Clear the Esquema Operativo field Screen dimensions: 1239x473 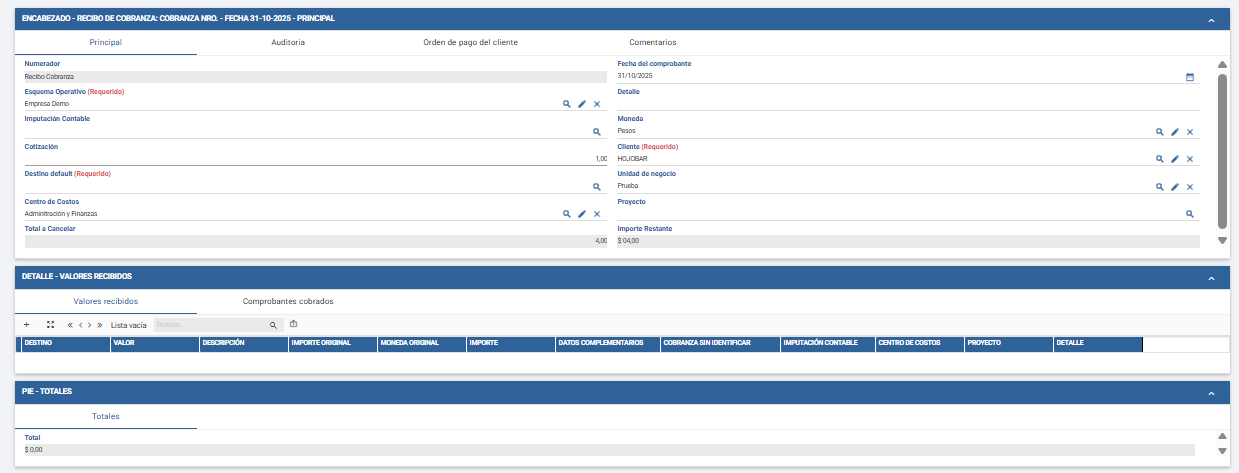597,104
